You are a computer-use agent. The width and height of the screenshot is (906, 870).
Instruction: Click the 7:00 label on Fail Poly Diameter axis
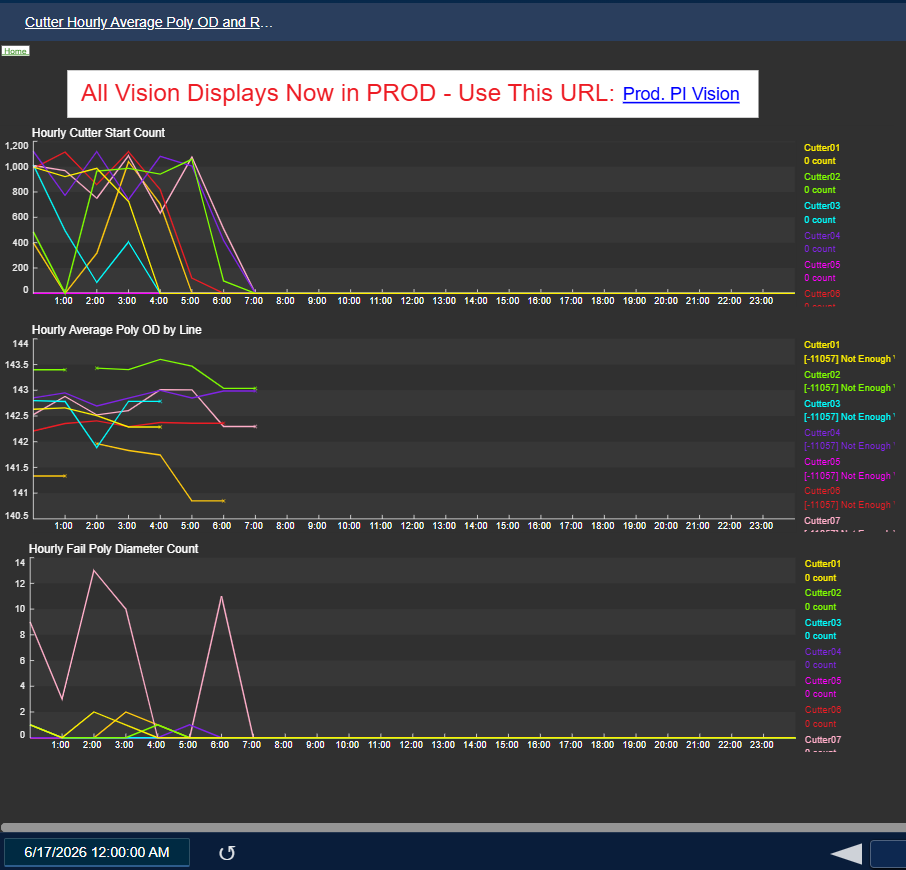(251, 745)
